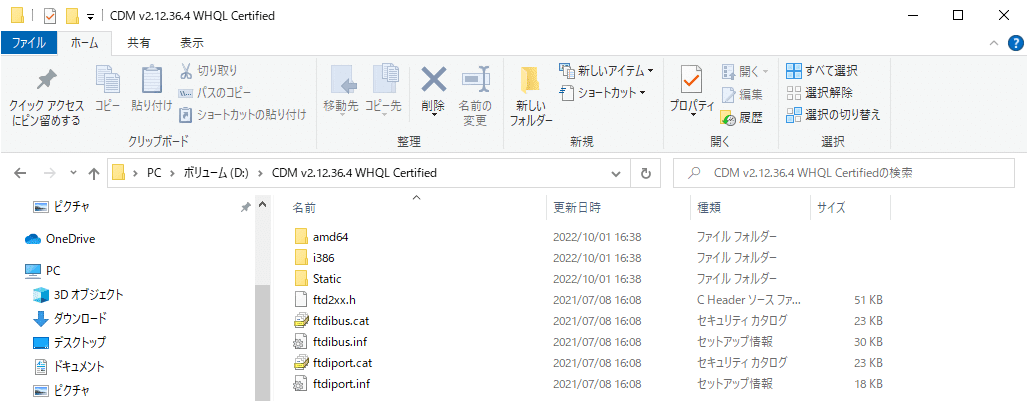Click the navigation pane scrollbar up arrow
Image resolution: width=1028 pixels, height=401 pixels.
[262, 206]
